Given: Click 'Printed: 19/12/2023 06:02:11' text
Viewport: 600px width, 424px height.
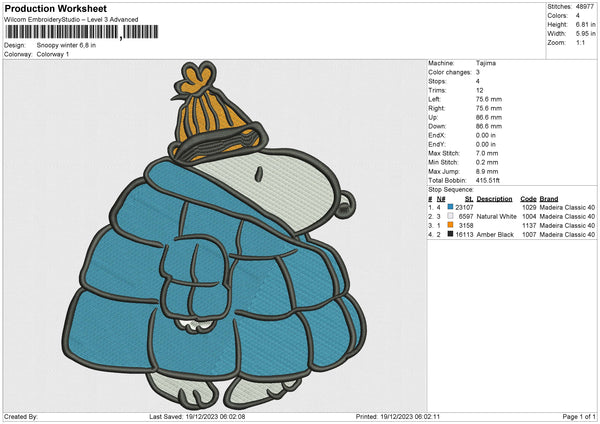Looking at the screenshot, I should tap(398, 416).
